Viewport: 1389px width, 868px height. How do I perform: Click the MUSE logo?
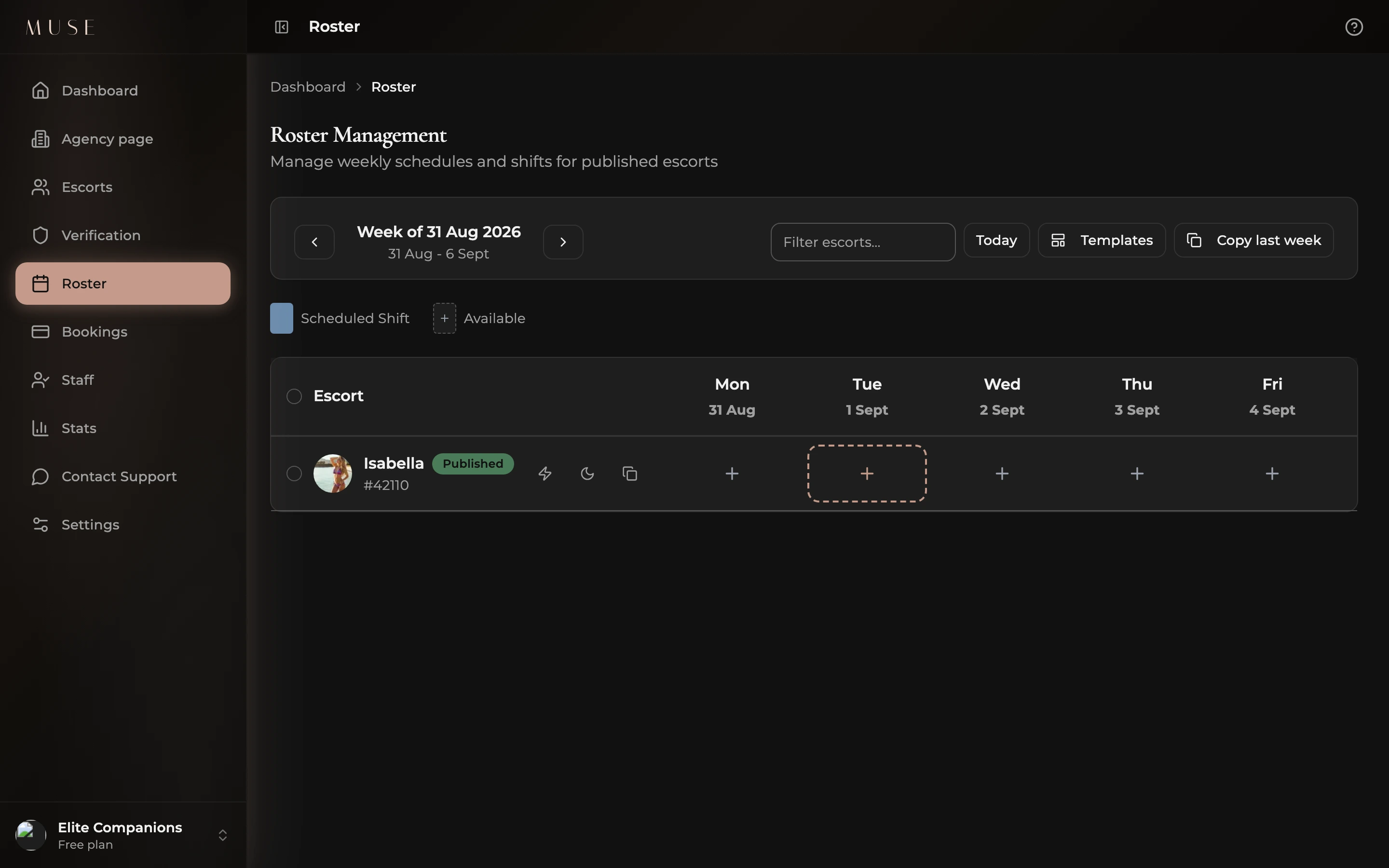point(60,27)
